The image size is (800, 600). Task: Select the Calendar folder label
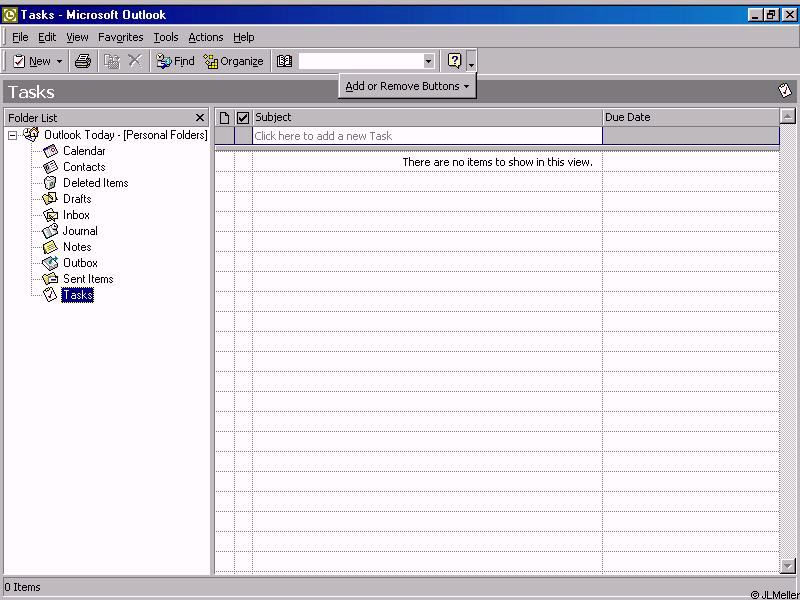84,151
